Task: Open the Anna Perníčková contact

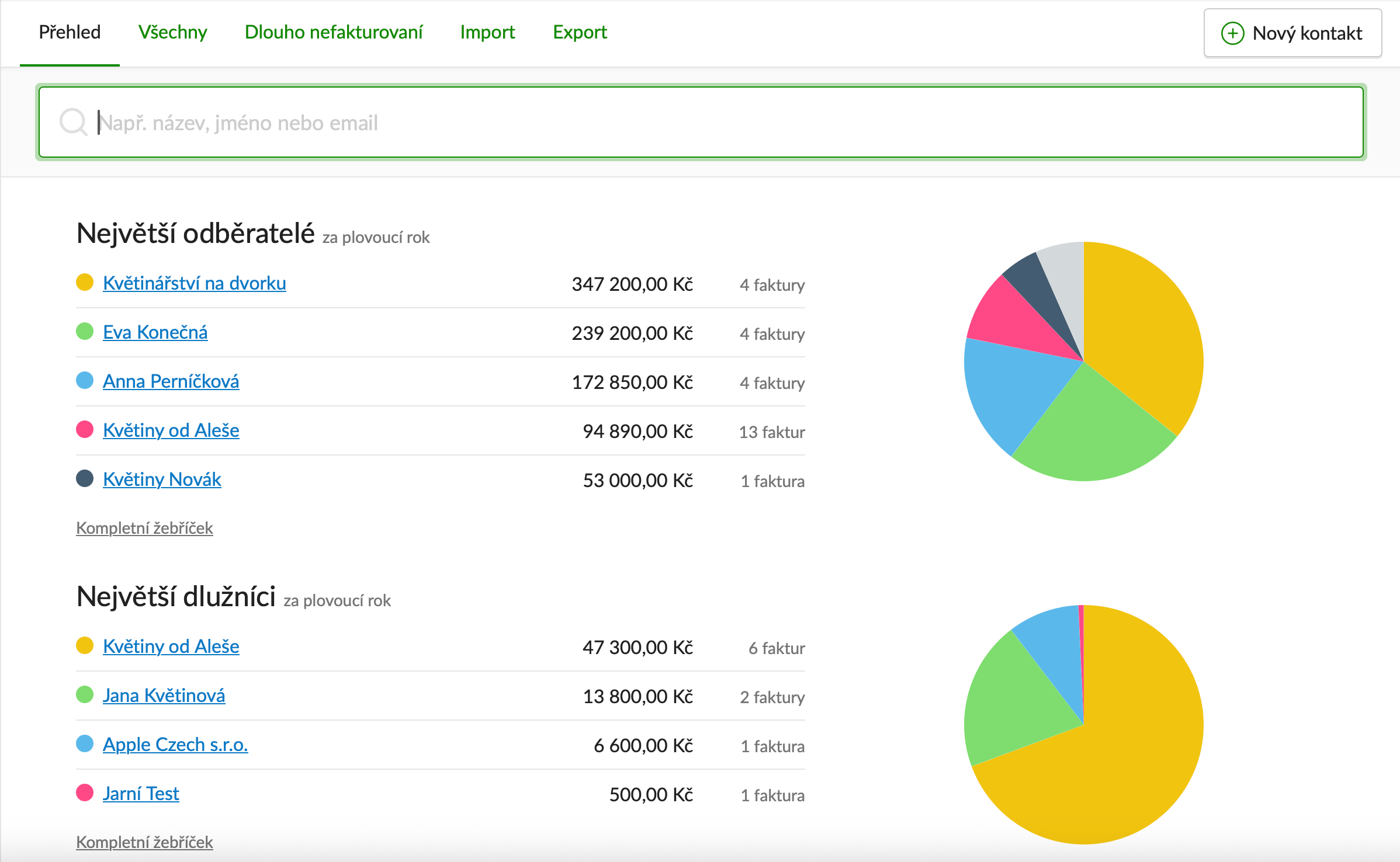Action: click(171, 381)
